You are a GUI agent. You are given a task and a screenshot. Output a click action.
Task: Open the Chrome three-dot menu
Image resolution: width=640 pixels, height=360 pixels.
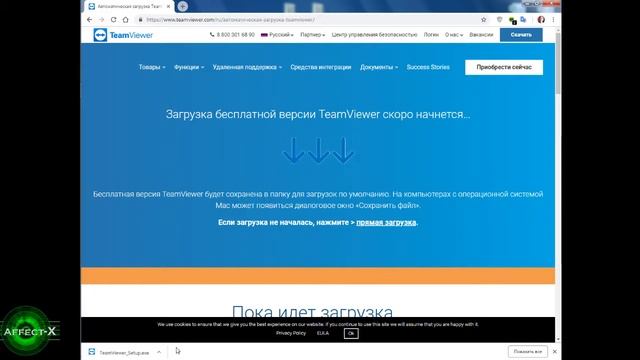pyautogui.click(x=553, y=20)
